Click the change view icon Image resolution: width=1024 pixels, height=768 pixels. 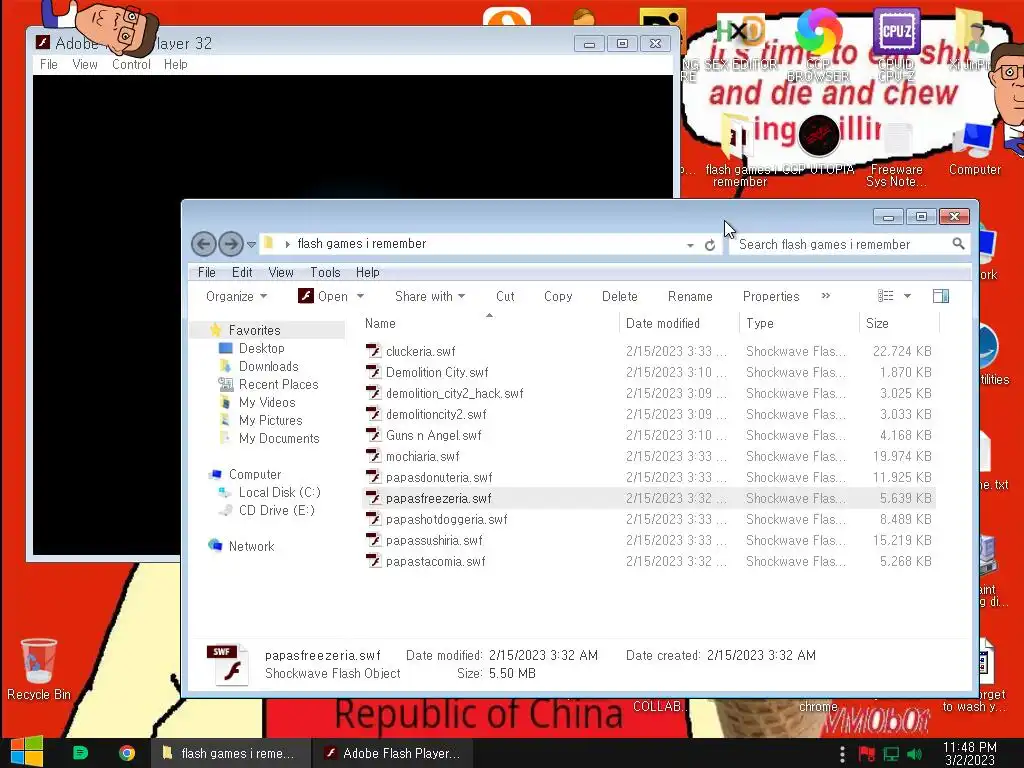pyautogui.click(x=886, y=296)
